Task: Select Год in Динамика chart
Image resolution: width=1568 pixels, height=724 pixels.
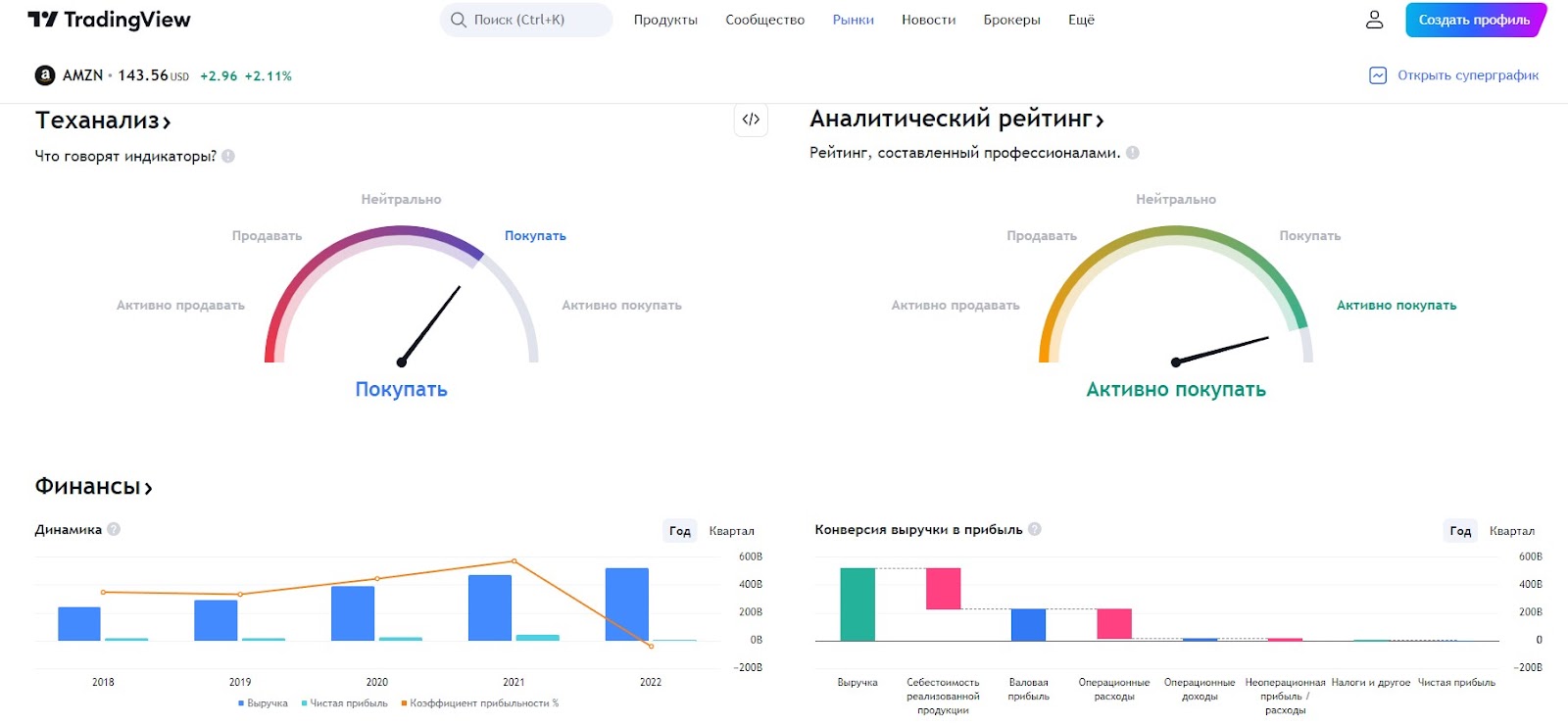Action: [680, 531]
